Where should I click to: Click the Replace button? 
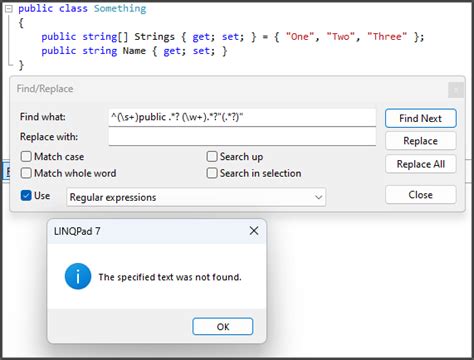click(420, 141)
